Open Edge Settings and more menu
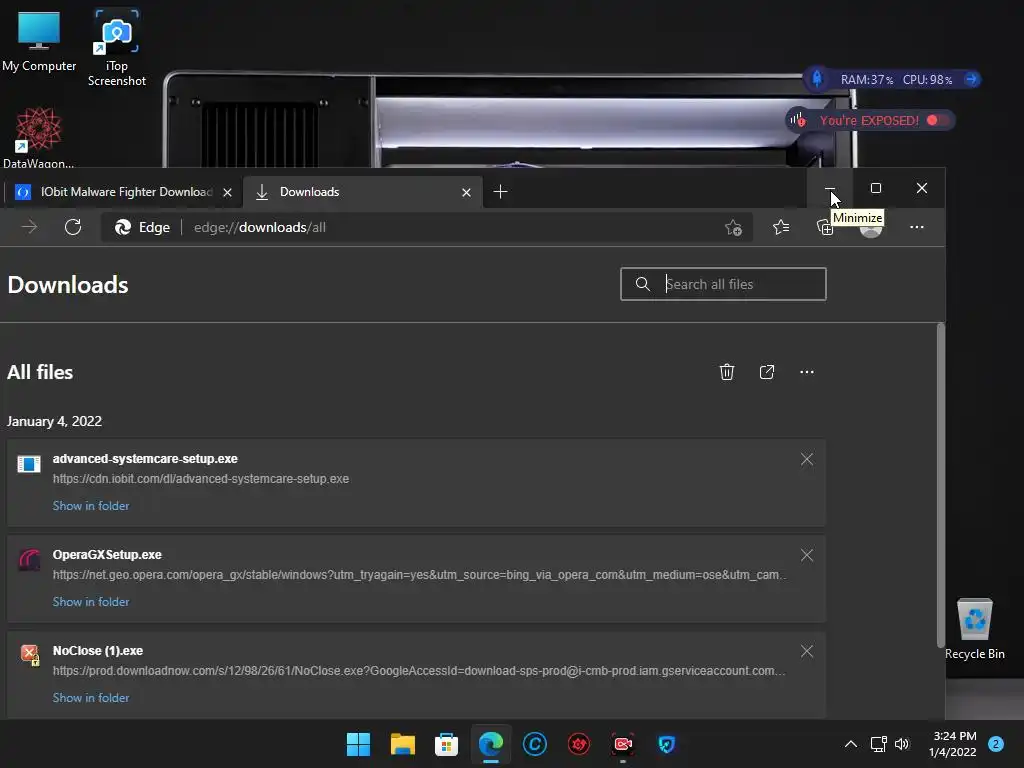Screen dimensions: 1024x768 tap(917, 227)
